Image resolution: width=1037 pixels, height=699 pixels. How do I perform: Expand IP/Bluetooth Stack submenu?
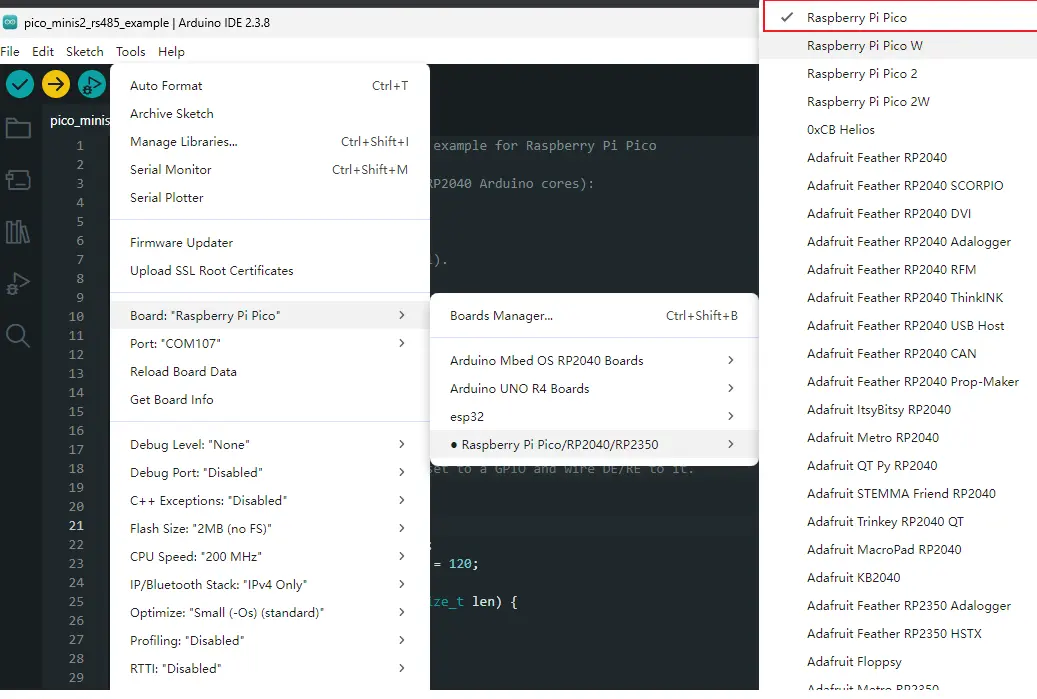pos(270,585)
